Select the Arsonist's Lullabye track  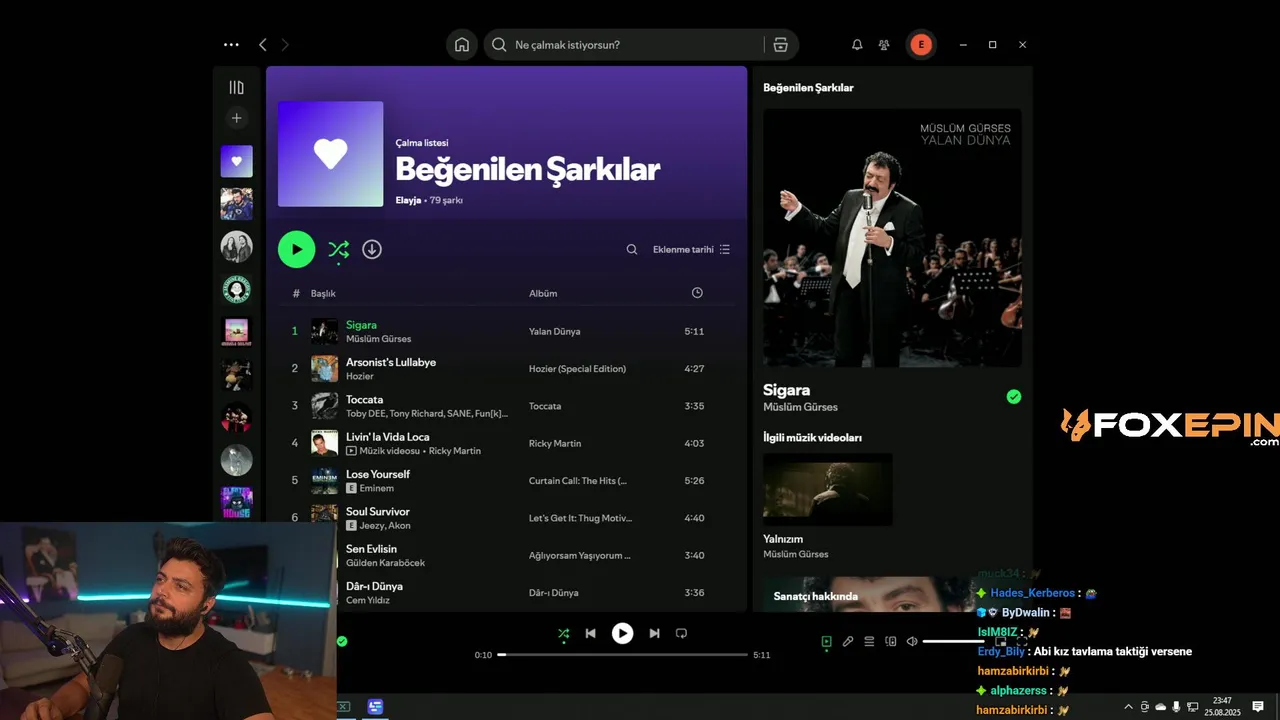[390, 362]
